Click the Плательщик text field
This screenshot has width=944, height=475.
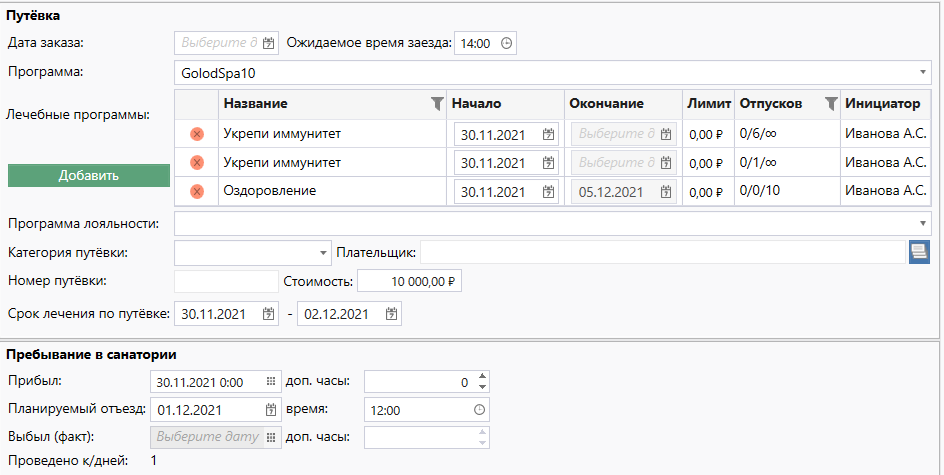coord(662,253)
